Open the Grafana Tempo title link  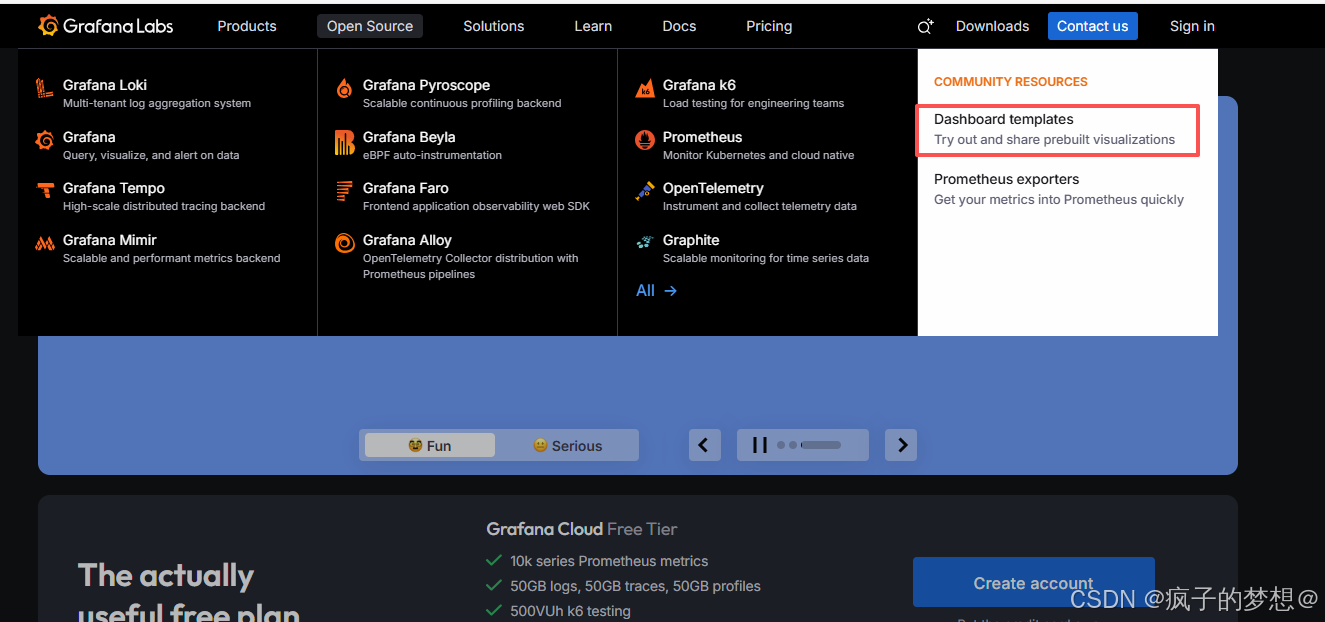[114, 188]
